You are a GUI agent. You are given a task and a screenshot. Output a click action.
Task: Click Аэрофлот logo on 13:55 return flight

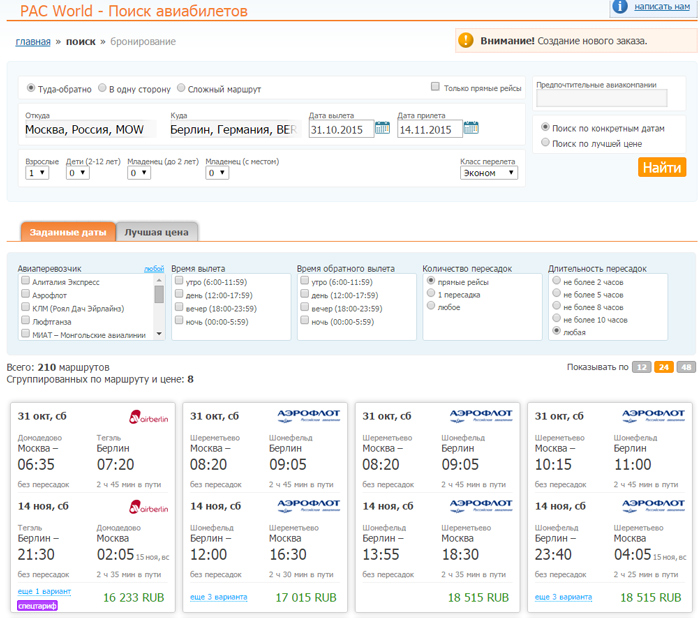point(481,505)
